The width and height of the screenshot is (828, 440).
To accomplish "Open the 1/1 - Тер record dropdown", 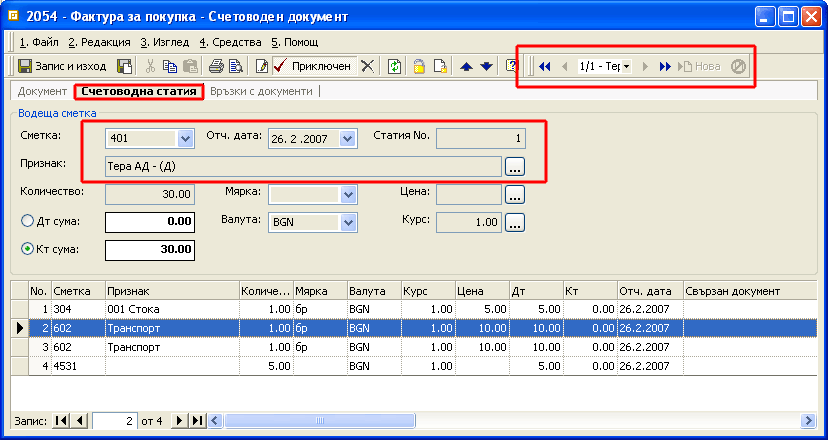I will tap(626, 67).
